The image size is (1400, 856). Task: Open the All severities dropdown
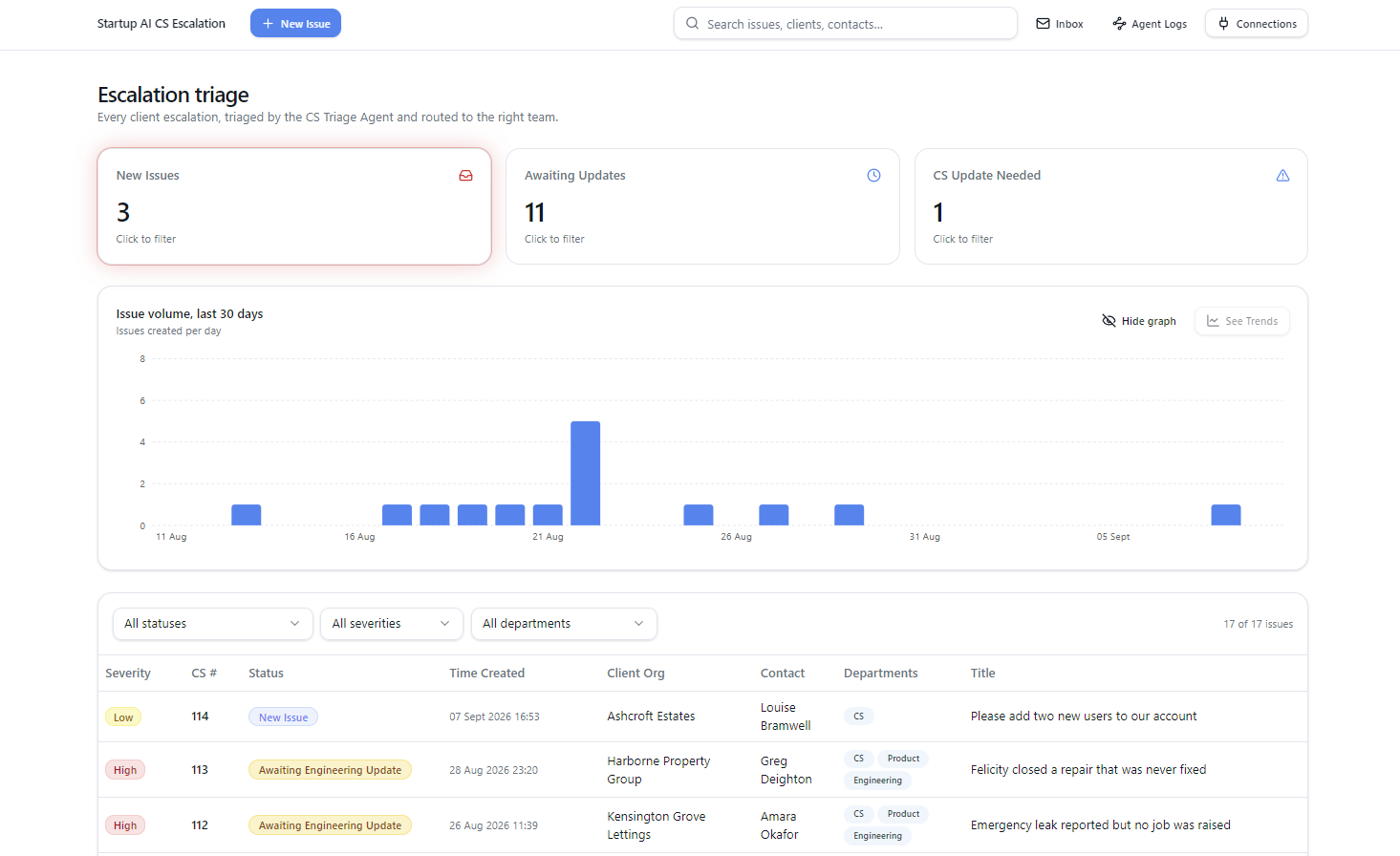(x=392, y=624)
